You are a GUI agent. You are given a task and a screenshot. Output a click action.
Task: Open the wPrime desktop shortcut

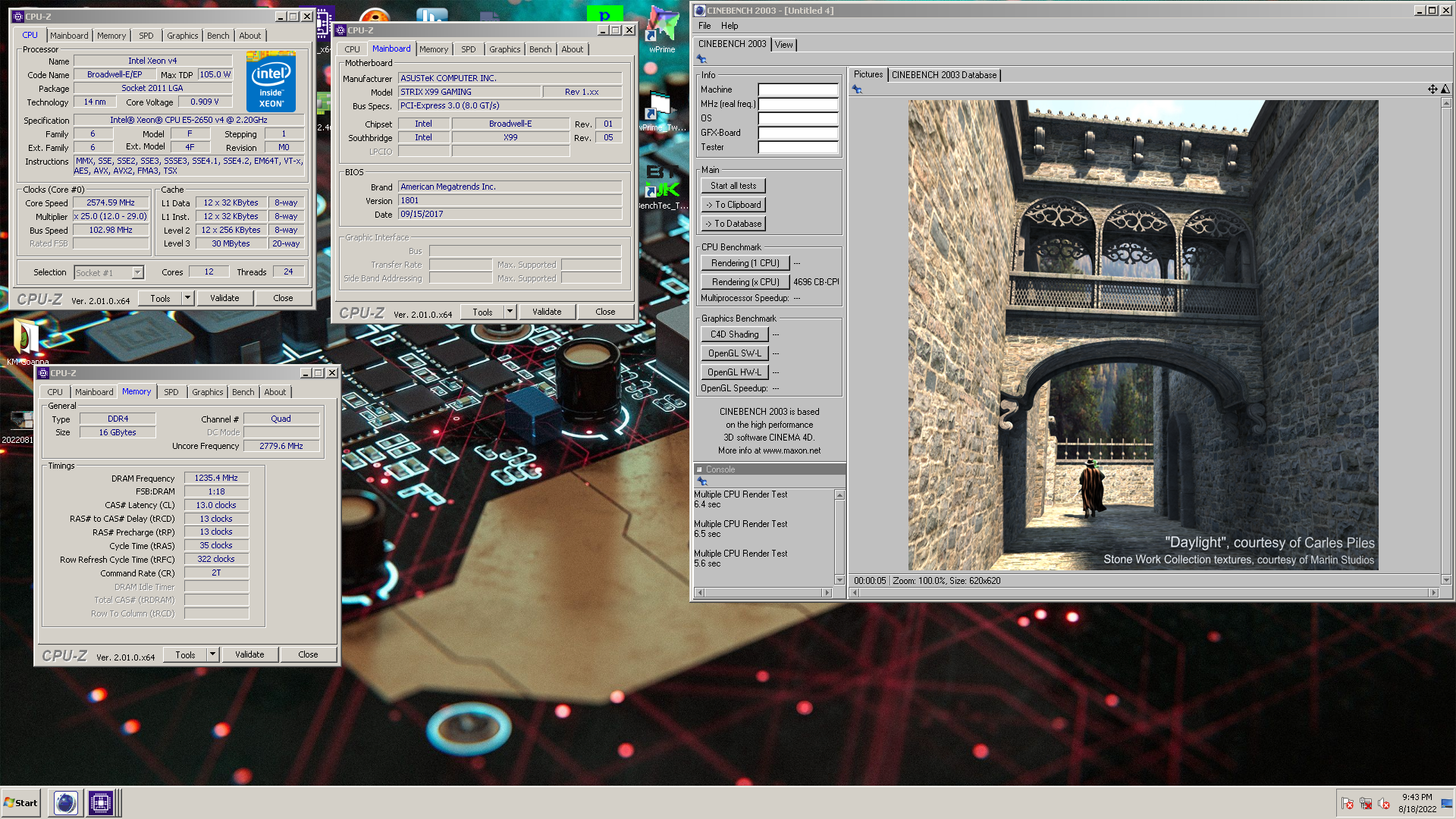pos(662,30)
